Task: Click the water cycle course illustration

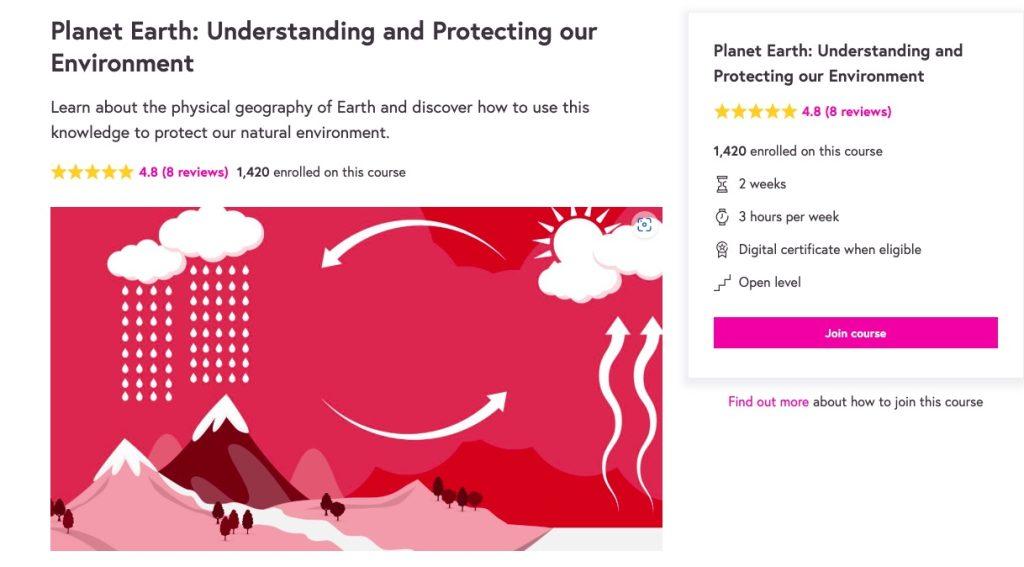Action: click(x=356, y=378)
